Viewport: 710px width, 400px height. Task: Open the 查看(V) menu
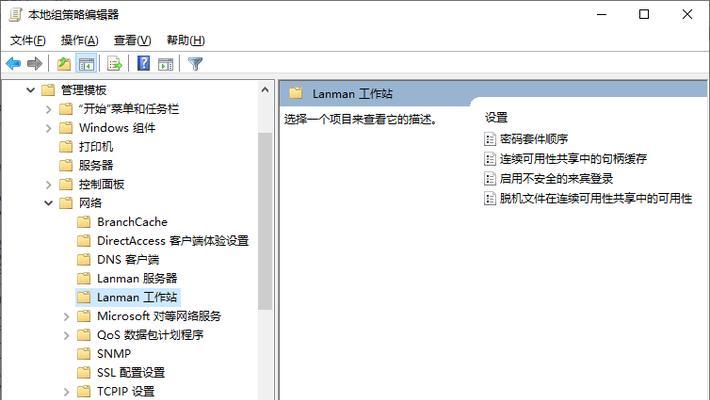pyautogui.click(x=132, y=40)
